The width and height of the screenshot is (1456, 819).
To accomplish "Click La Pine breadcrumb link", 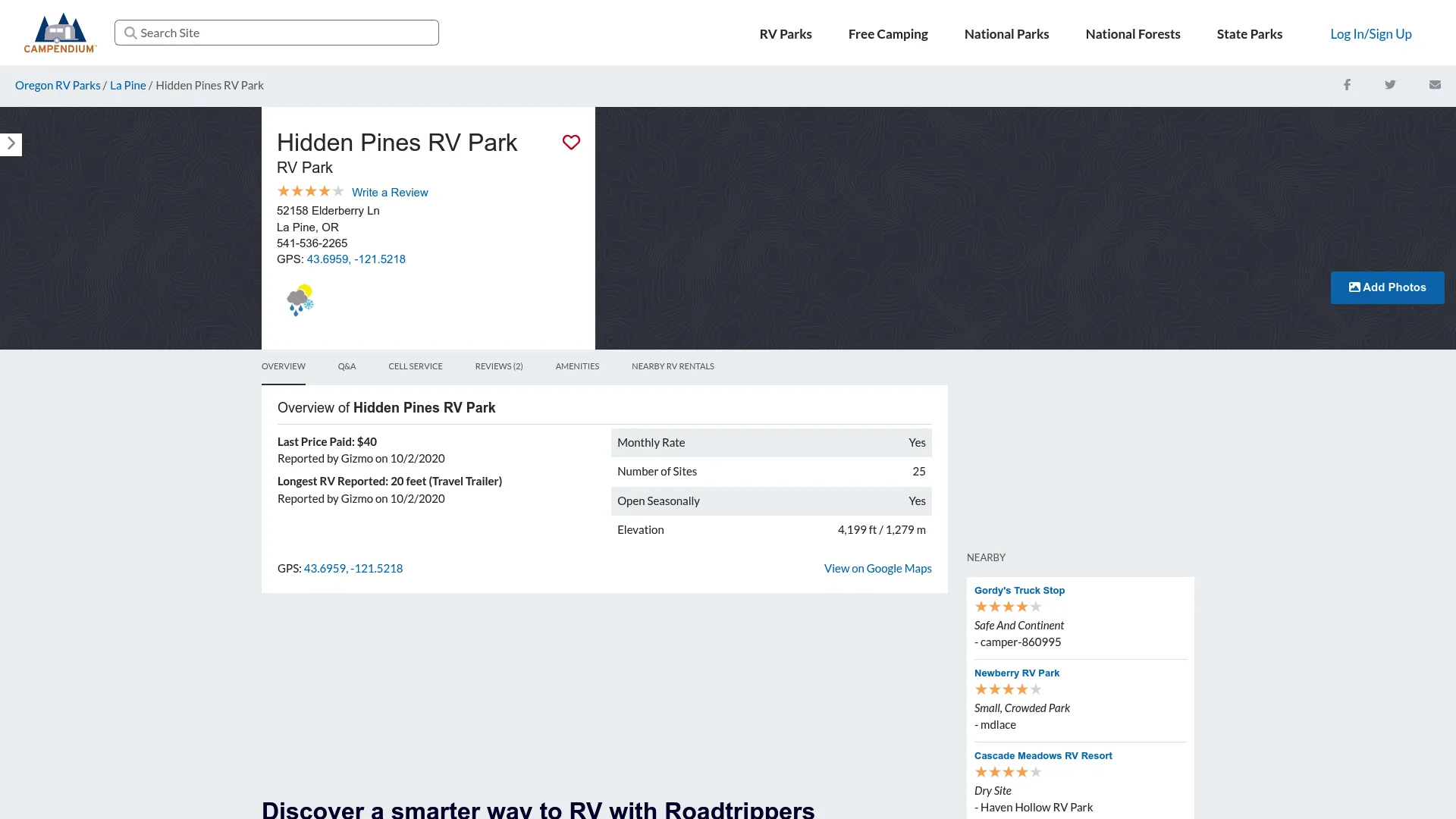I will point(127,86).
